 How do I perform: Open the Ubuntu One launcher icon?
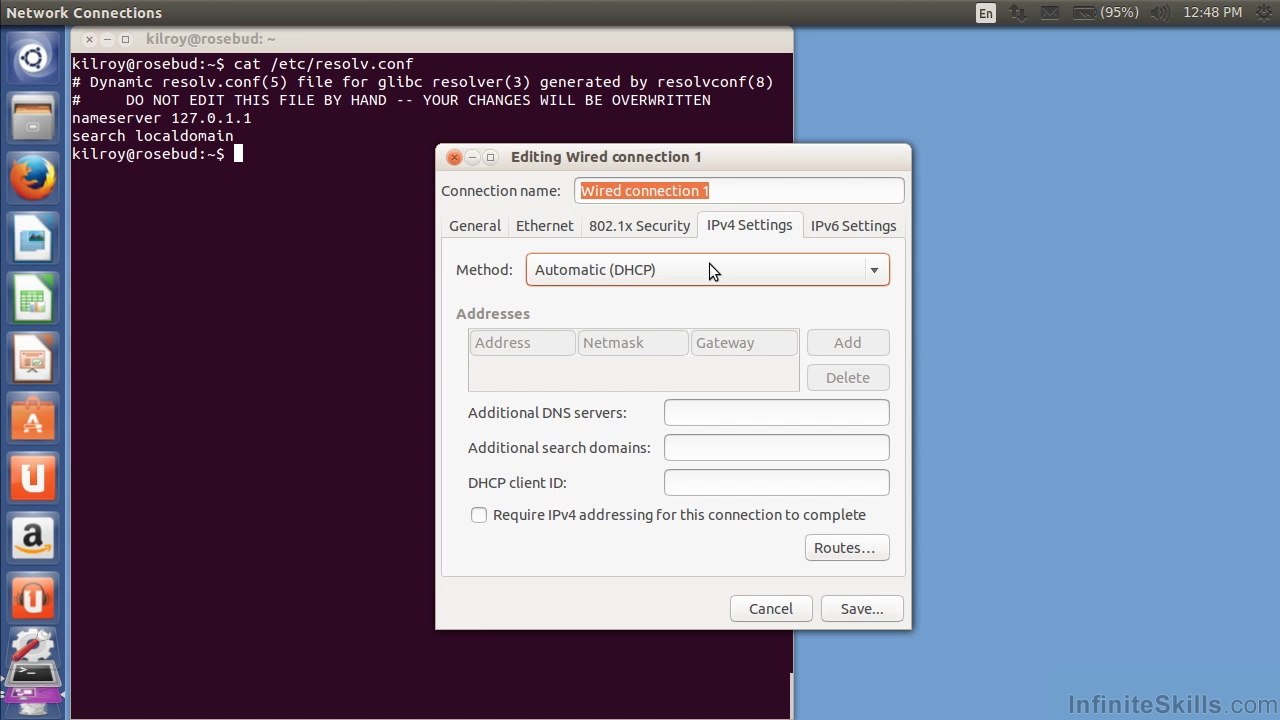pyautogui.click(x=33, y=479)
